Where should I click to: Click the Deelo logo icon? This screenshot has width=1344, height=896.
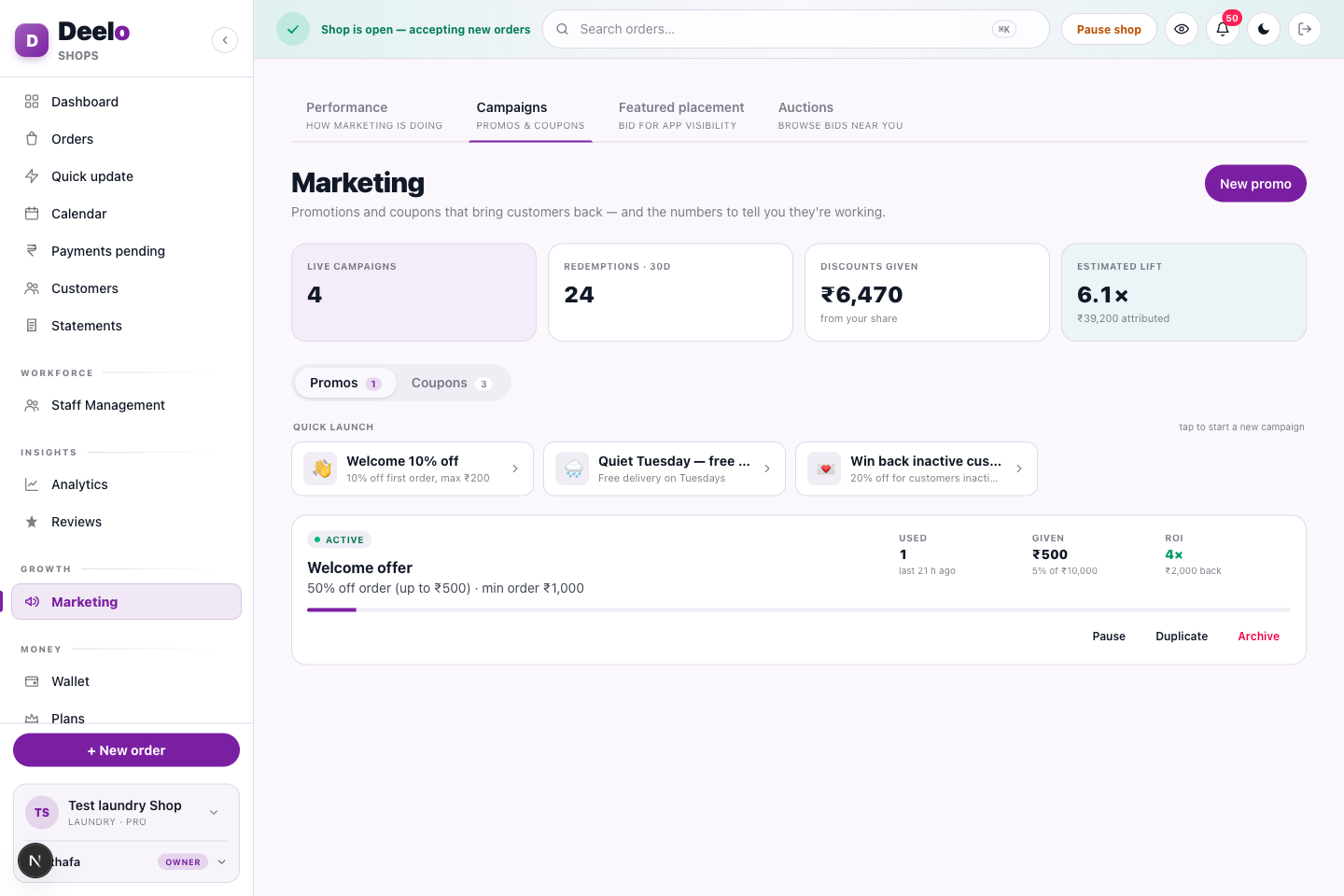coord(32,40)
